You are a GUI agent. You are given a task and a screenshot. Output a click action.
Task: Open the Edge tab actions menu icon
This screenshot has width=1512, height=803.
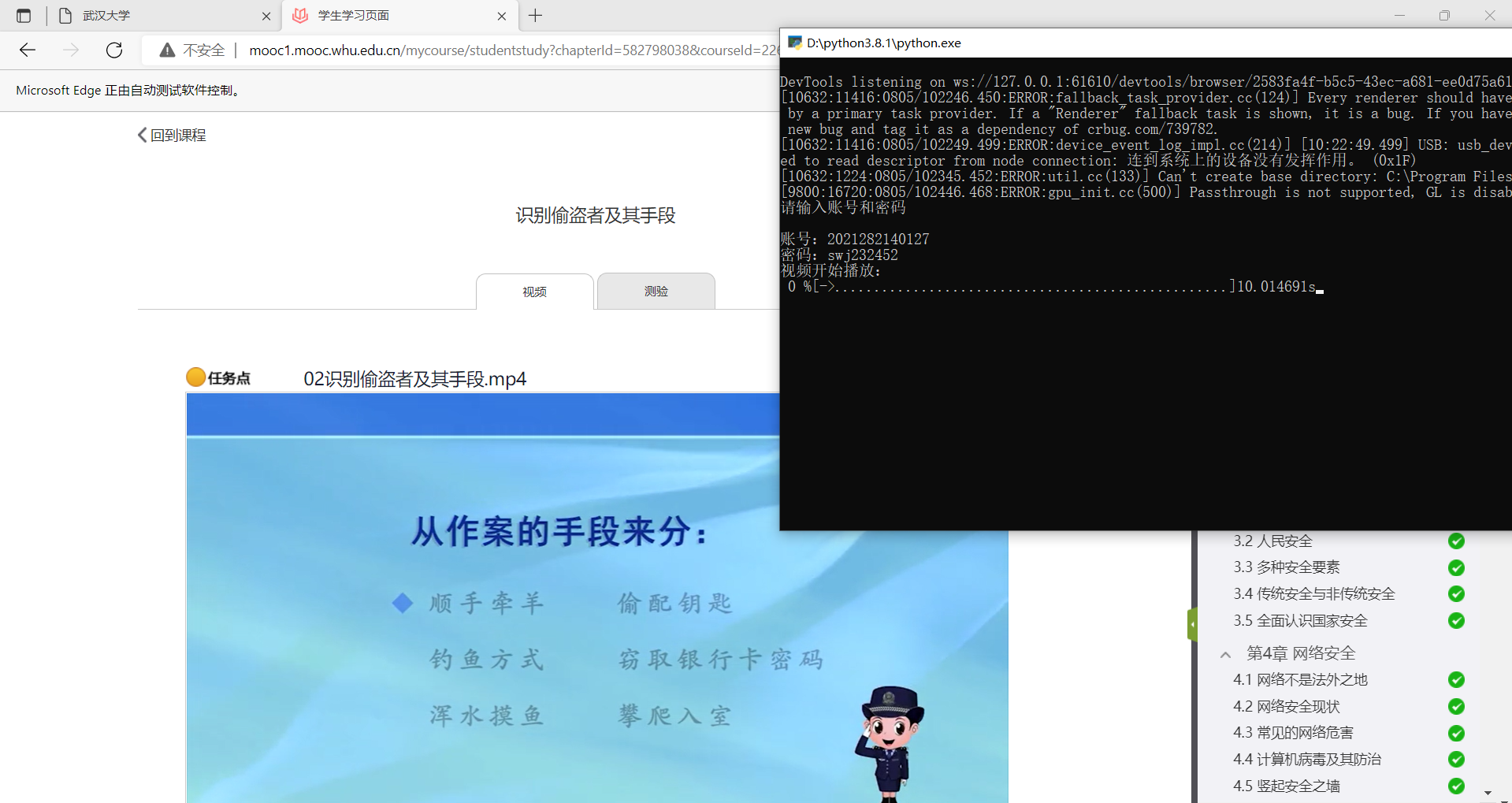click(x=24, y=16)
